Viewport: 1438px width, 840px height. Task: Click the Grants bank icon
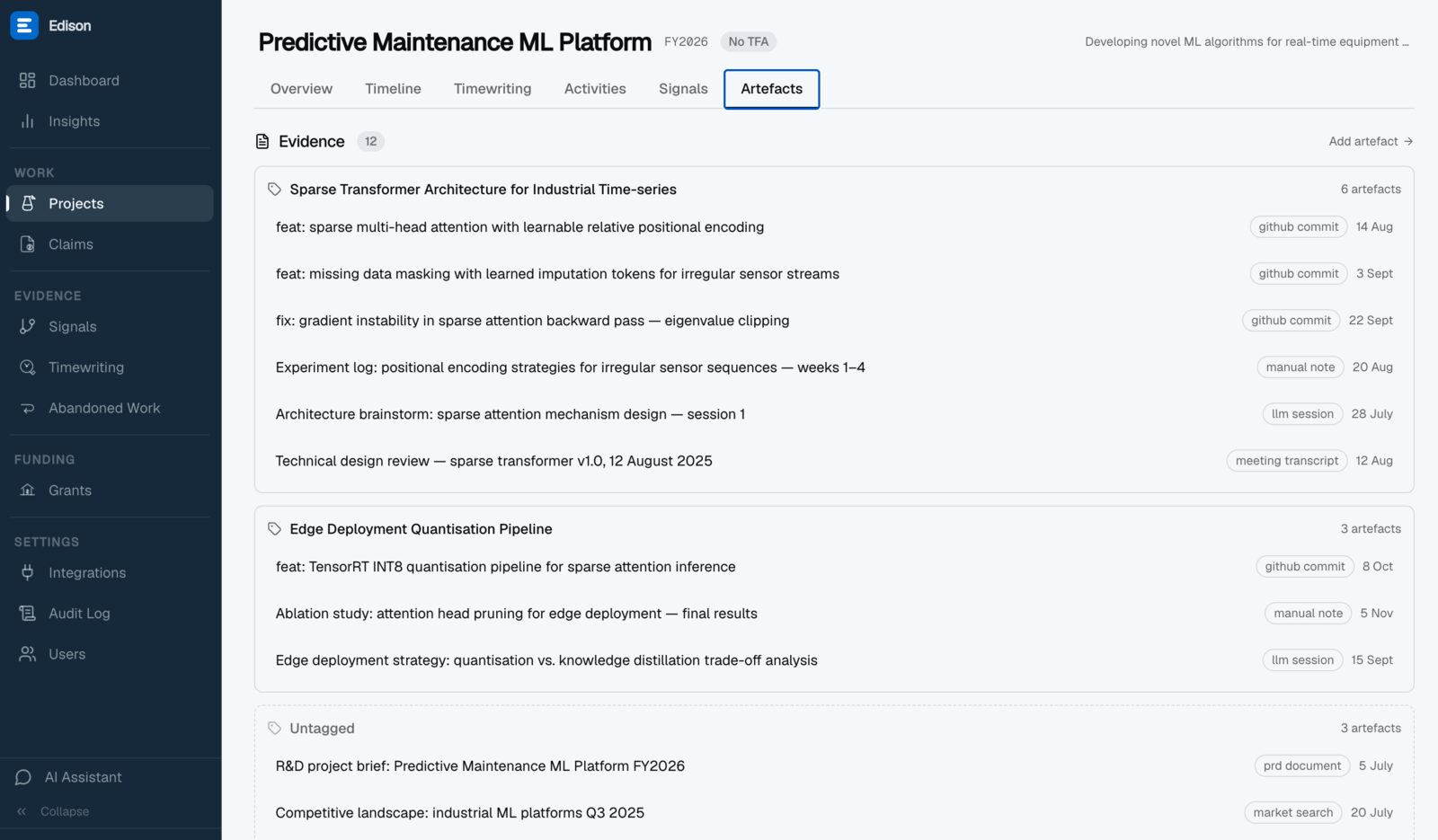pos(27,491)
